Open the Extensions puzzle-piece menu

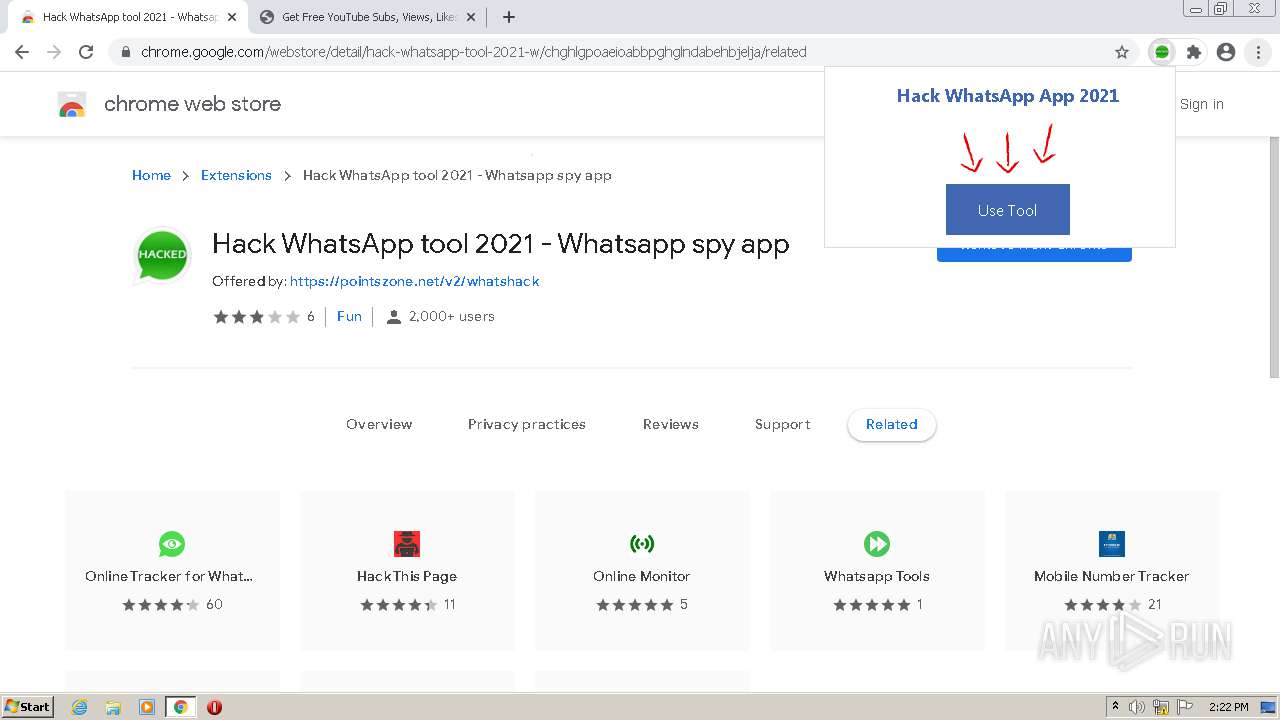point(1194,52)
